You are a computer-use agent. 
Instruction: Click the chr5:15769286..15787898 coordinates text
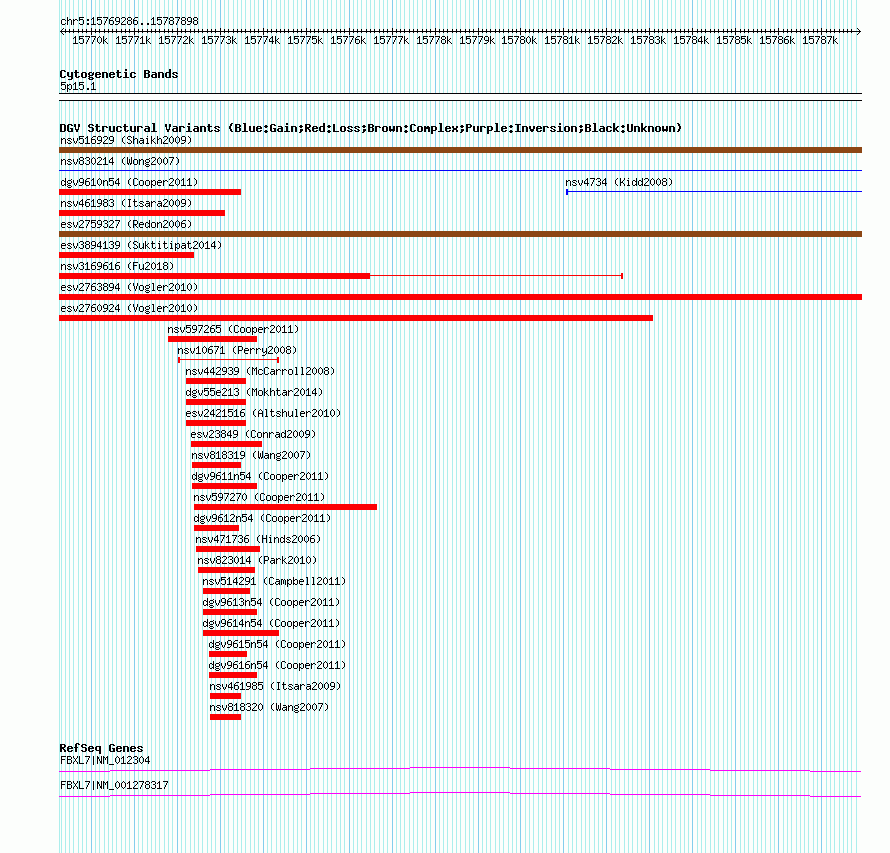point(129,21)
